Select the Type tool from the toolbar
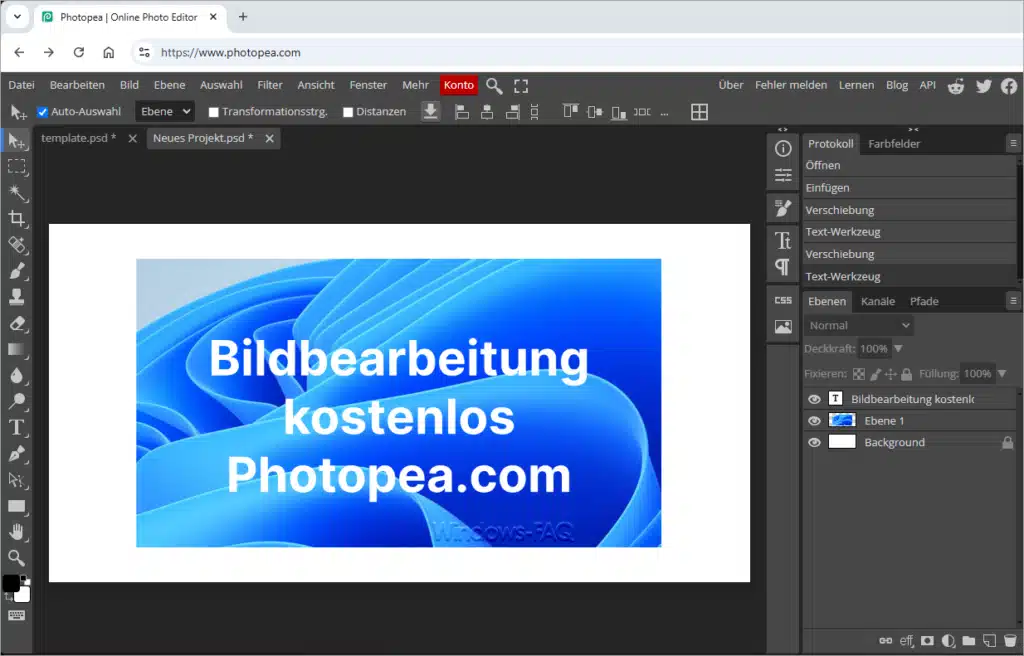 point(14,427)
